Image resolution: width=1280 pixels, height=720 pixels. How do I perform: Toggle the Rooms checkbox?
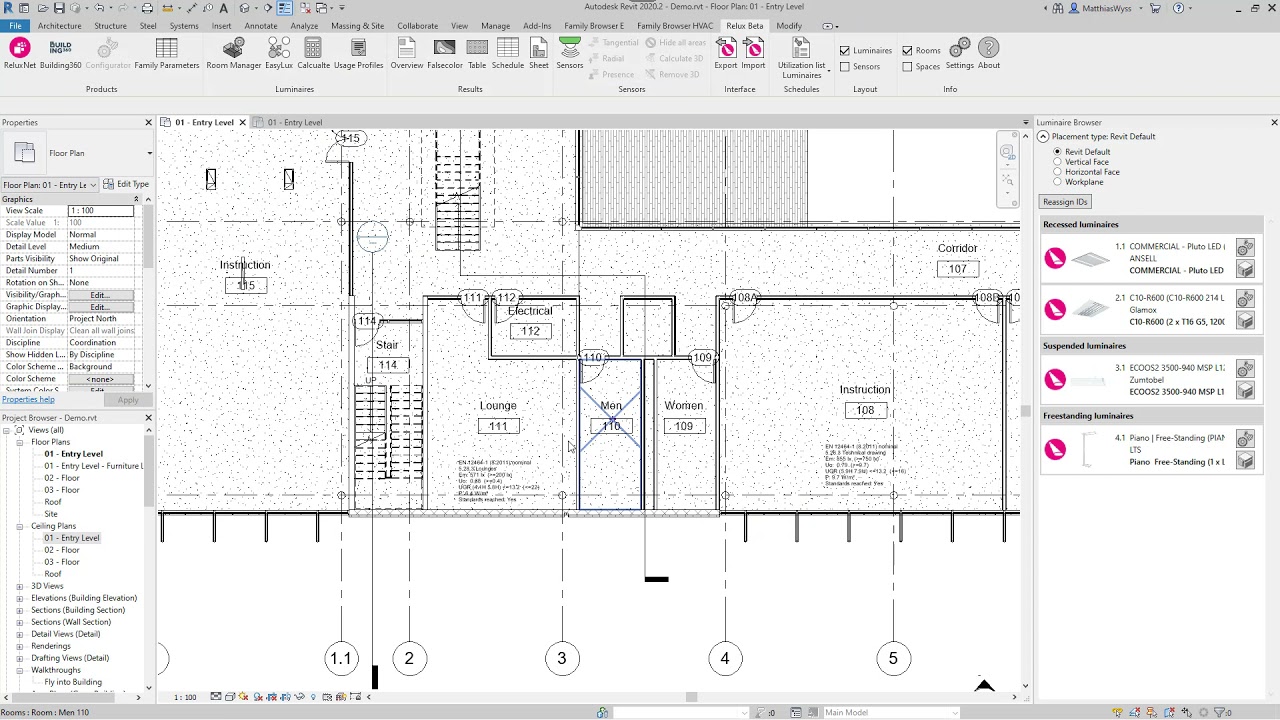907,50
